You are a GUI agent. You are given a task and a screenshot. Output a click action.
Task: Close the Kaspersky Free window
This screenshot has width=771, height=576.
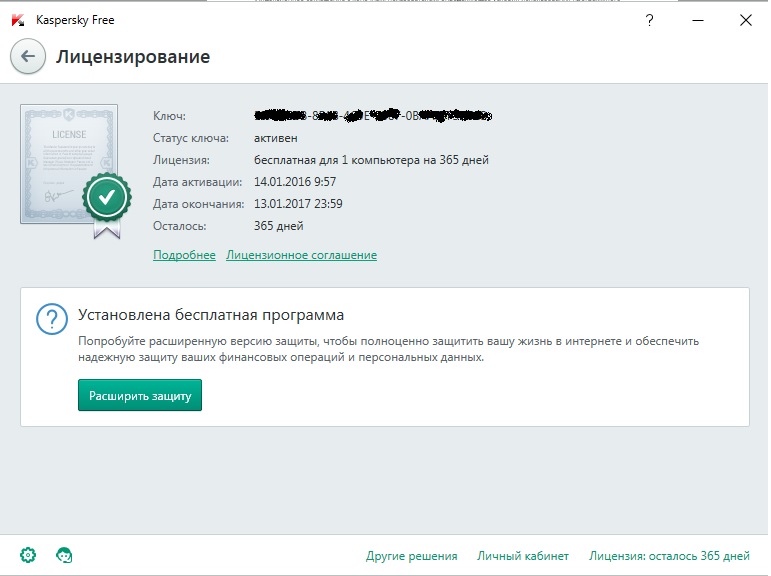pos(746,20)
